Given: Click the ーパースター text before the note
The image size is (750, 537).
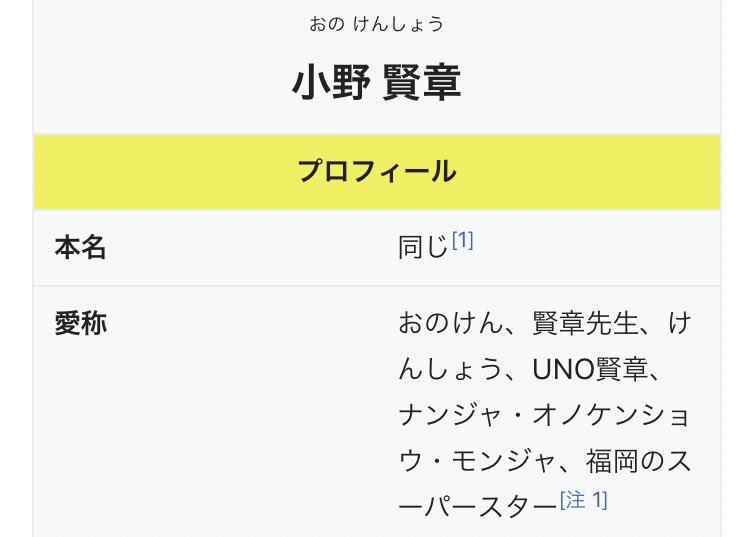Looking at the screenshot, I should pos(478,504).
